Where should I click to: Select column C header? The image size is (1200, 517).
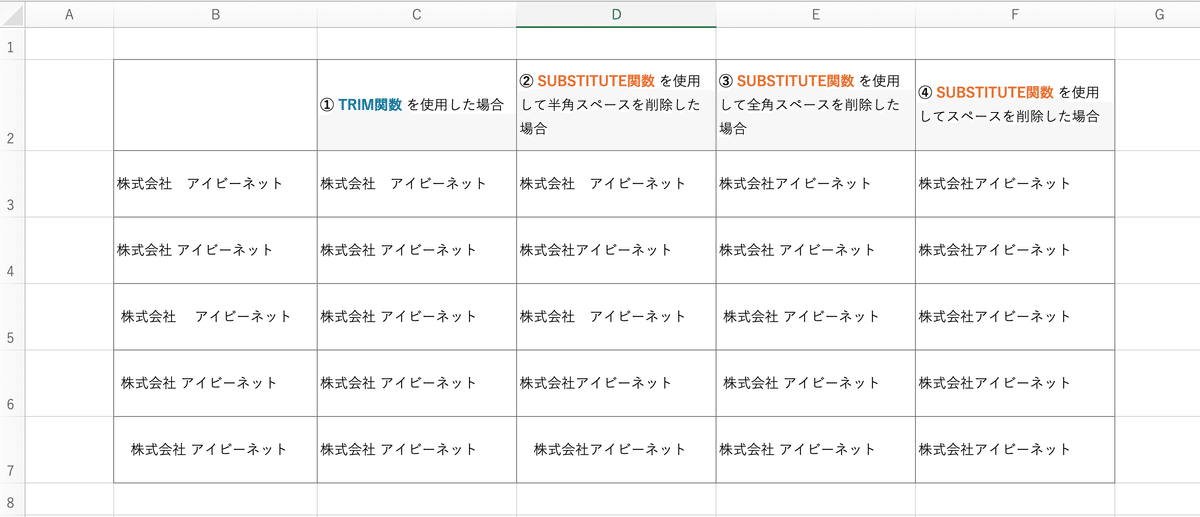(416, 14)
